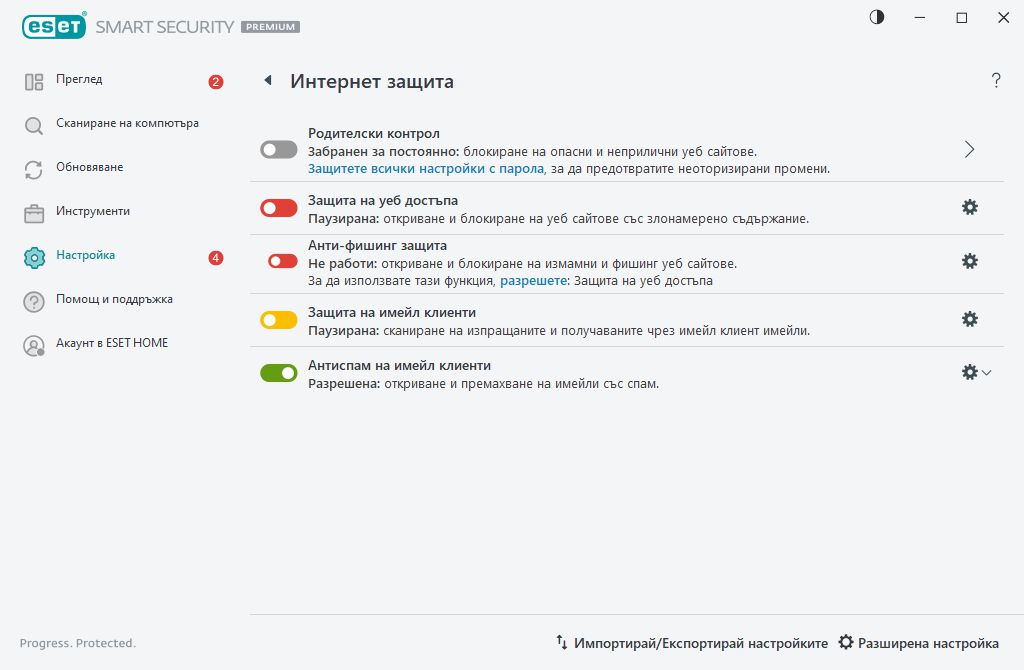Go to Сканиране на компютъра

click(x=127, y=124)
